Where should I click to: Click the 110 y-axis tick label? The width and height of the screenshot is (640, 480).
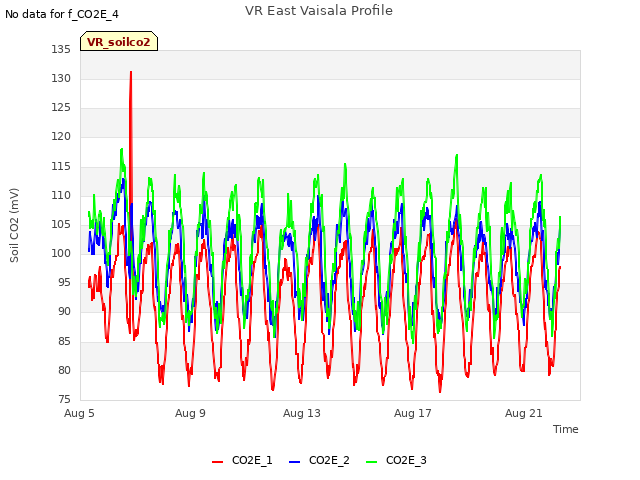tap(61, 195)
